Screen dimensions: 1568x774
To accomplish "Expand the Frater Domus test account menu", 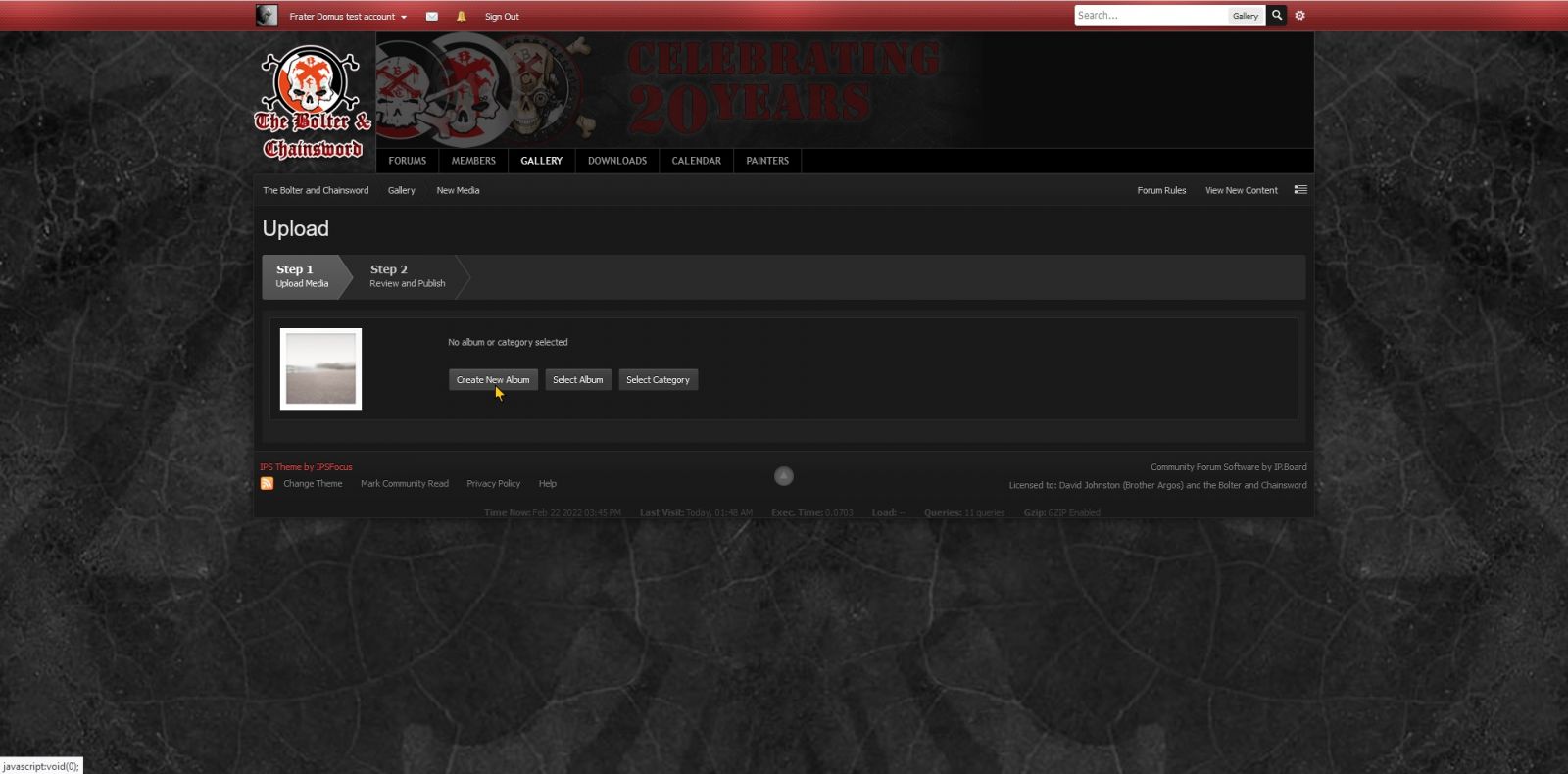I will pos(348,17).
